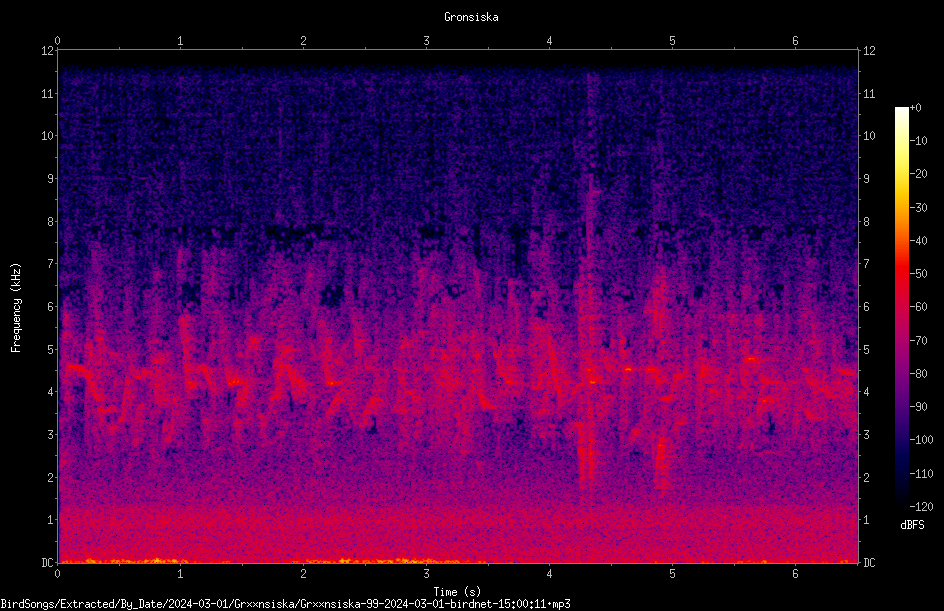Viewport: 944px width, 611px height.
Task: Click the file path text at bottom
Action: (x=285, y=604)
